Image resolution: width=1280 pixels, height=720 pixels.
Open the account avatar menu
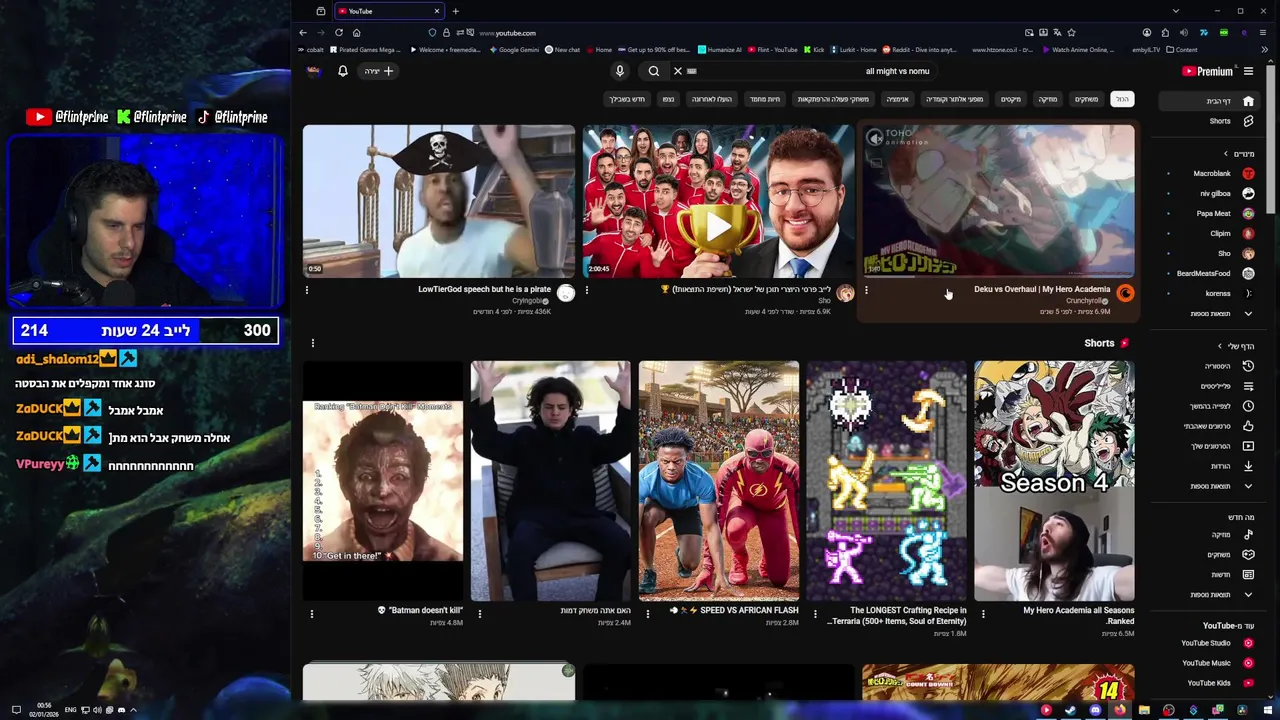pyautogui.click(x=314, y=71)
